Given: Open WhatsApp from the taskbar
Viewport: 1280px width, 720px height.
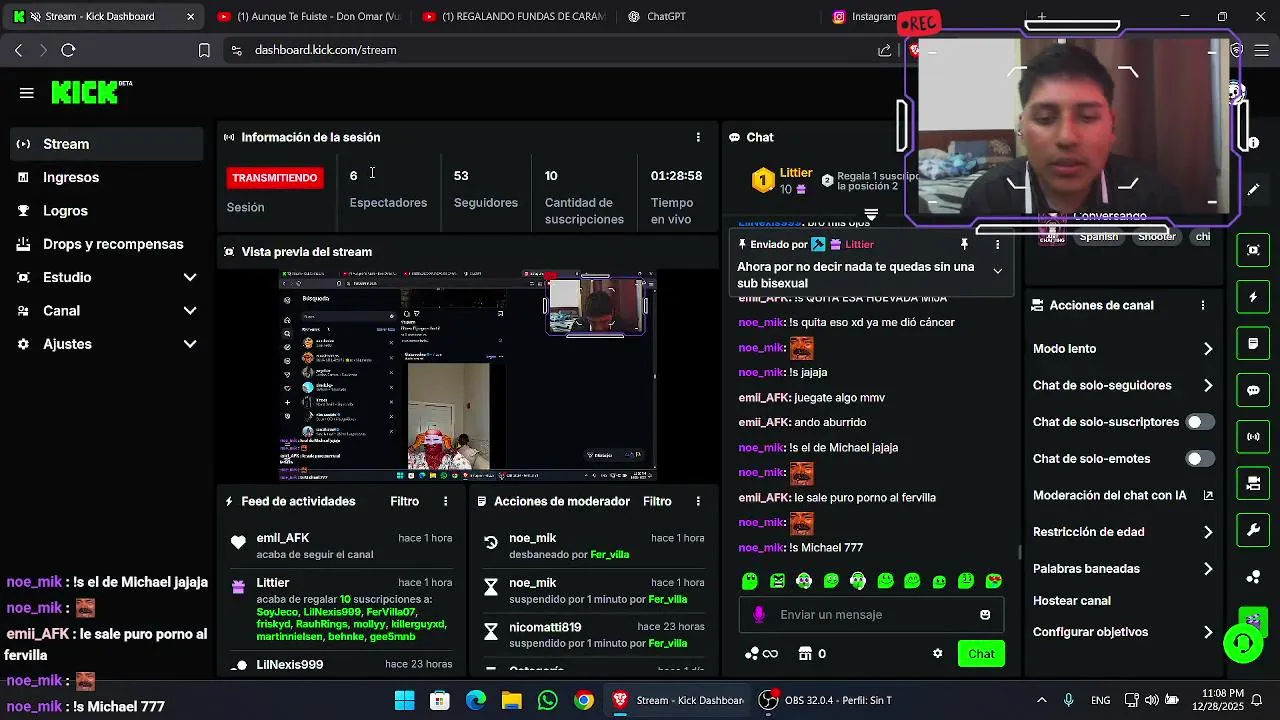Looking at the screenshot, I should (x=547, y=700).
